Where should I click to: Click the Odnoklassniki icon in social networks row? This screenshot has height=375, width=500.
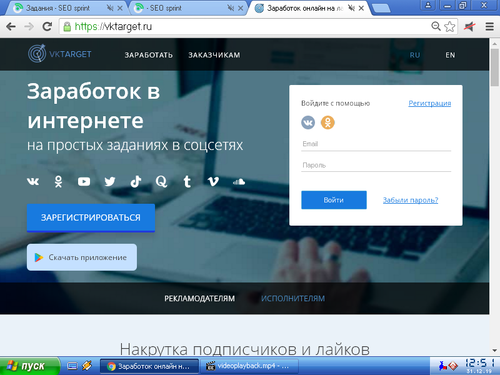click(58, 182)
